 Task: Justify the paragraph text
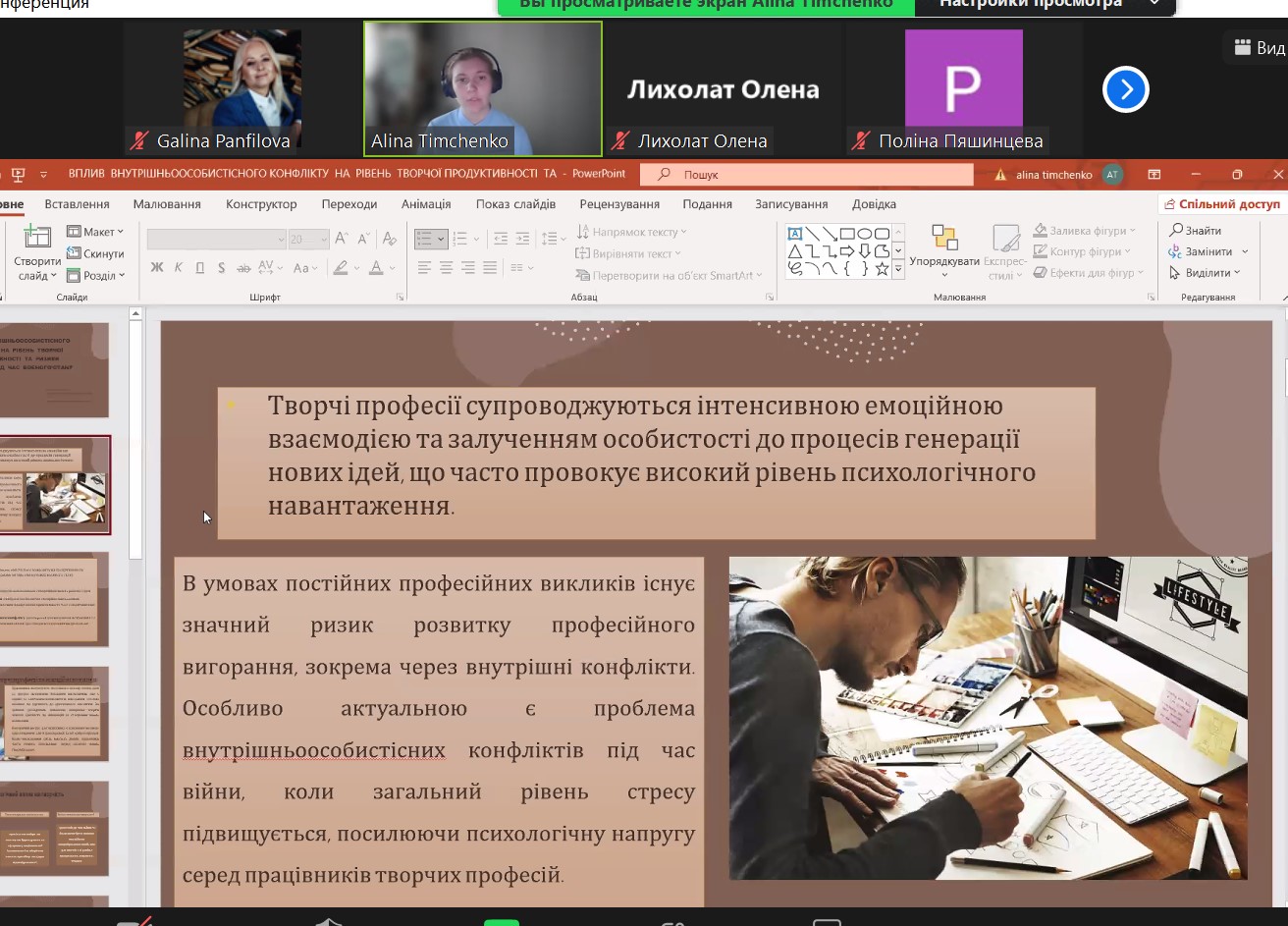(489, 267)
